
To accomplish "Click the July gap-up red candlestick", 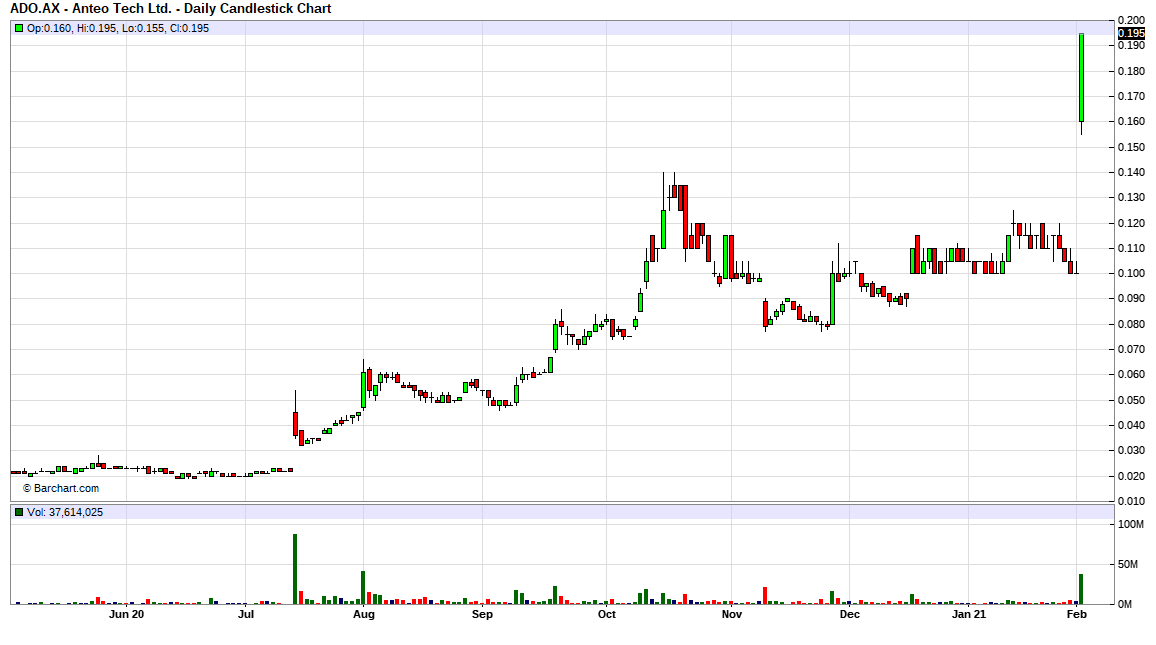I will click(295, 424).
